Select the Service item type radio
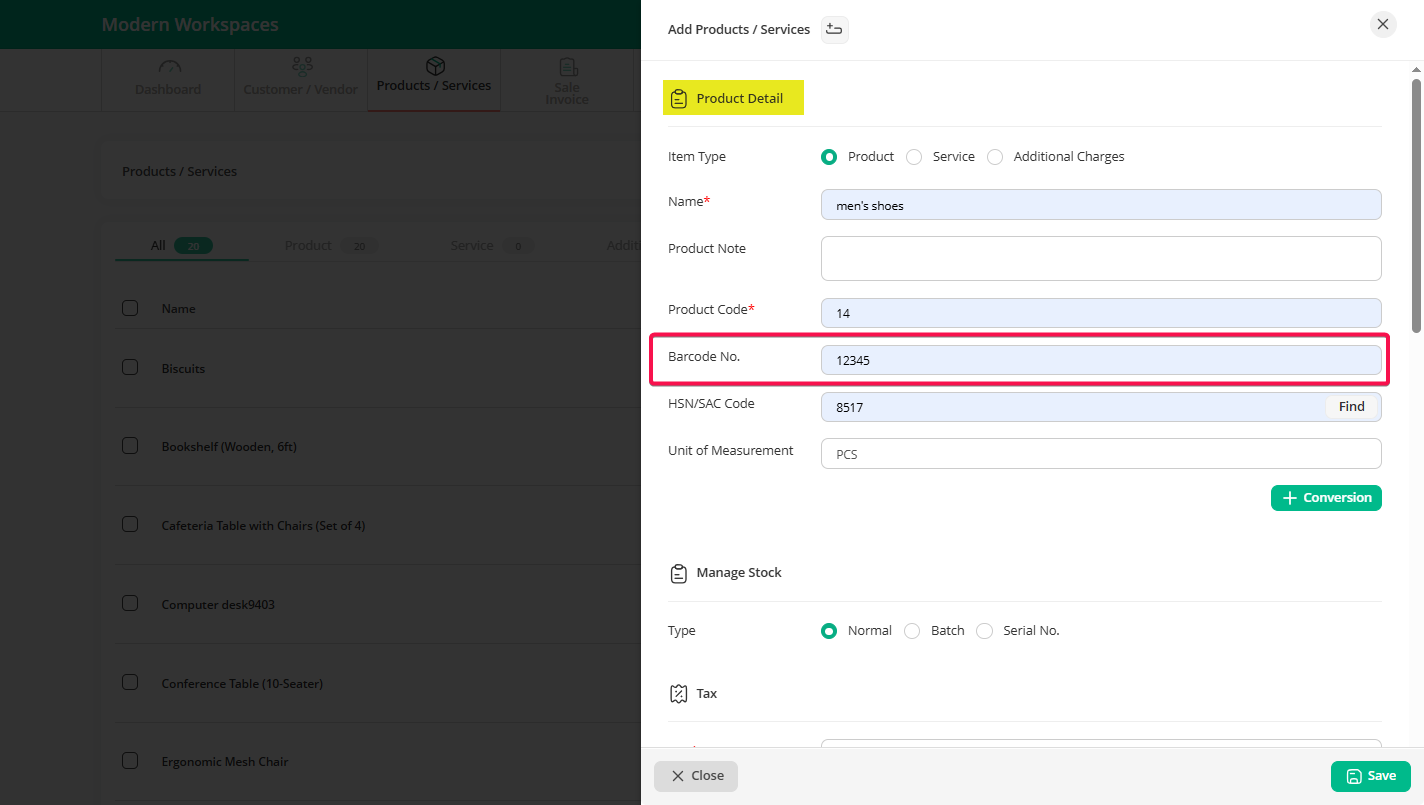The image size is (1424, 805). click(914, 157)
